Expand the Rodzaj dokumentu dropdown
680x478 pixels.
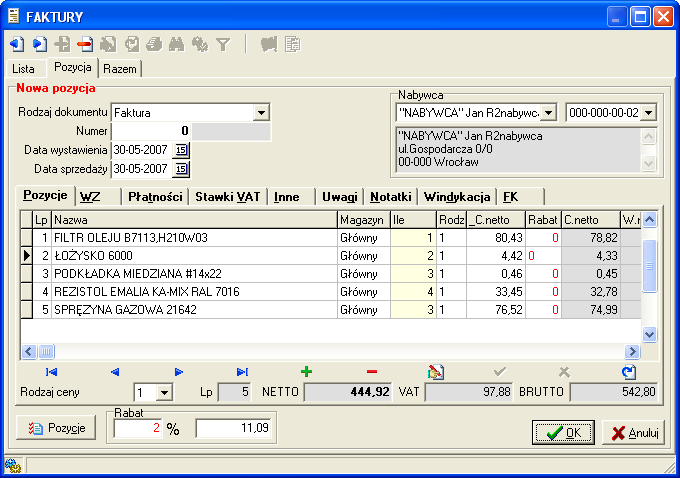[x=261, y=113]
